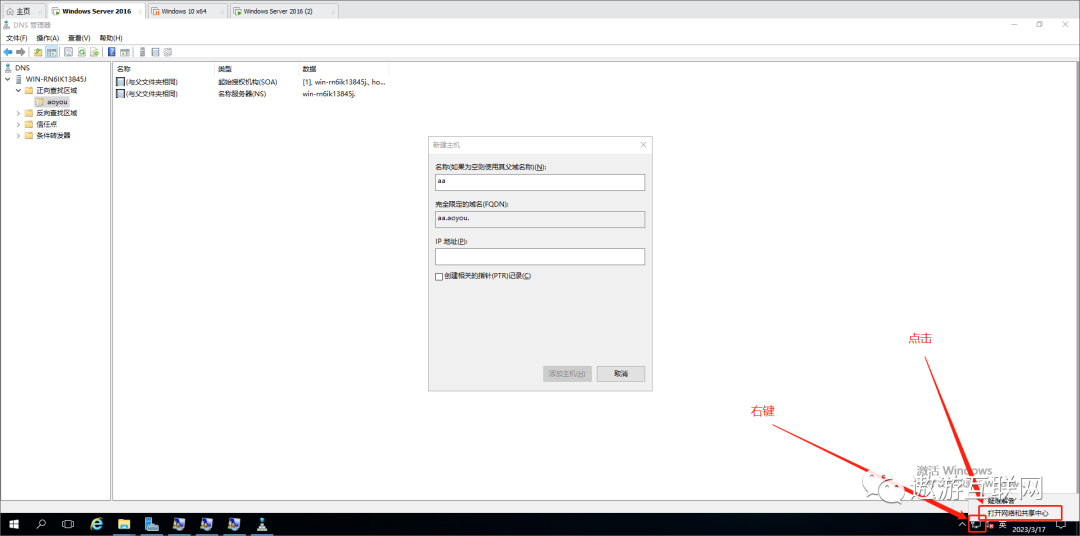
Task: Expand the 反向查找区域 folder
Action: tap(18, 113)
